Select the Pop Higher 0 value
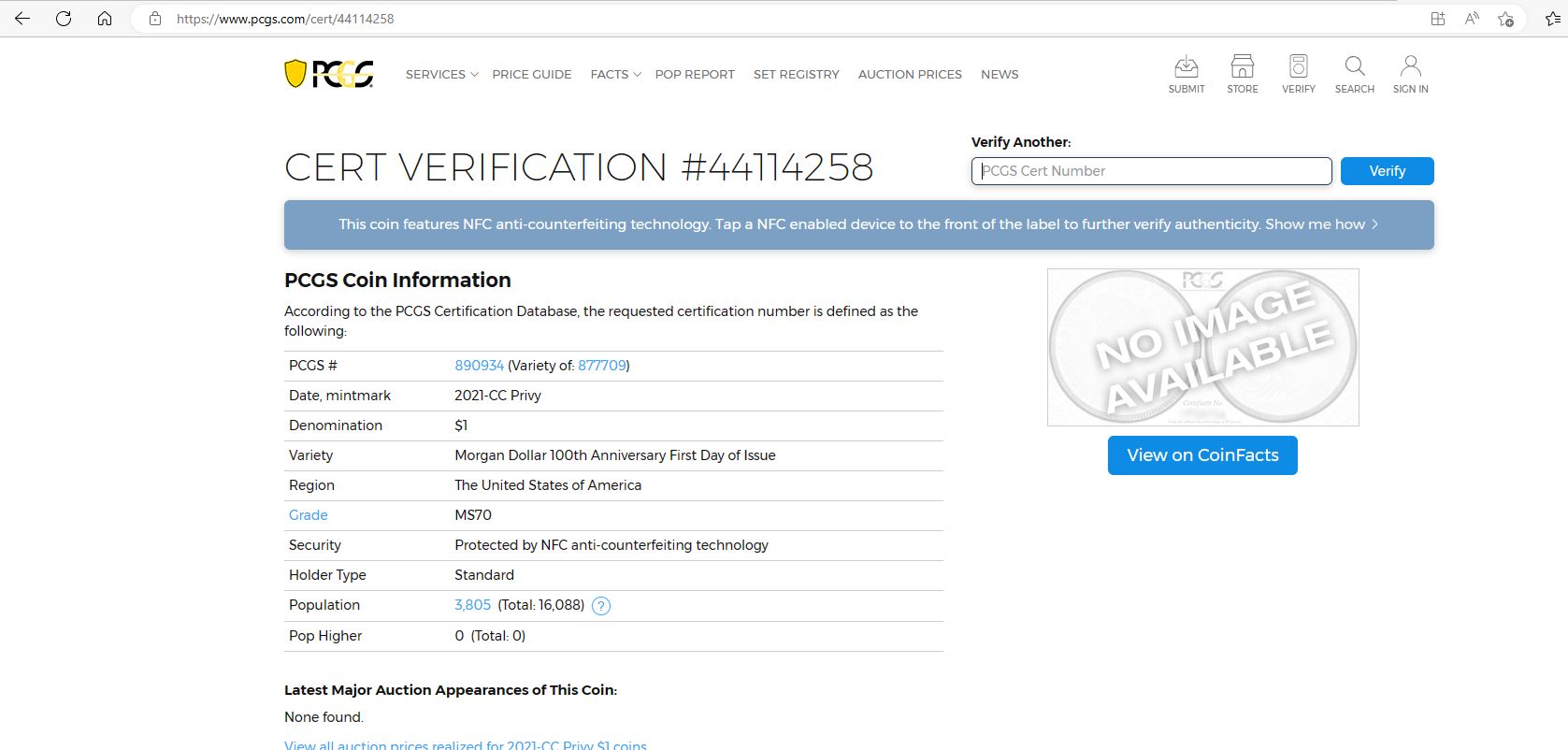 click(x=490, y=636)
